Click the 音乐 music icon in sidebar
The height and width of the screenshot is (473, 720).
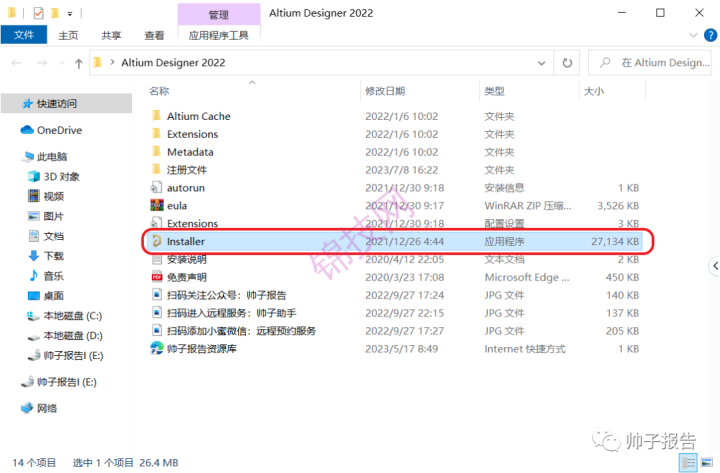[x=34, y=276]
